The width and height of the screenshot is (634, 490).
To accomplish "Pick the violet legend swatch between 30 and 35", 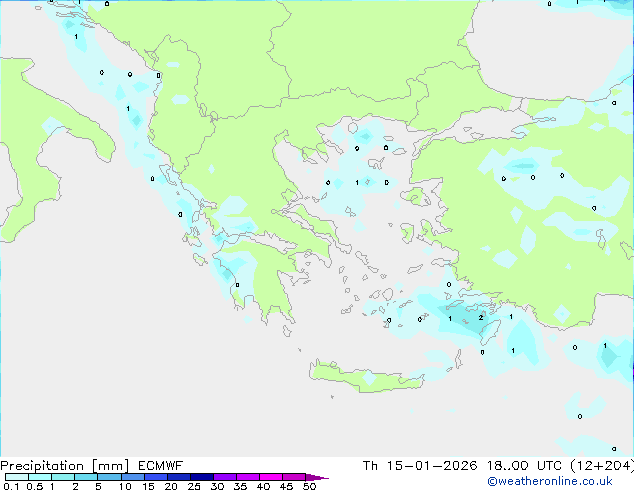I will (225, 477).
